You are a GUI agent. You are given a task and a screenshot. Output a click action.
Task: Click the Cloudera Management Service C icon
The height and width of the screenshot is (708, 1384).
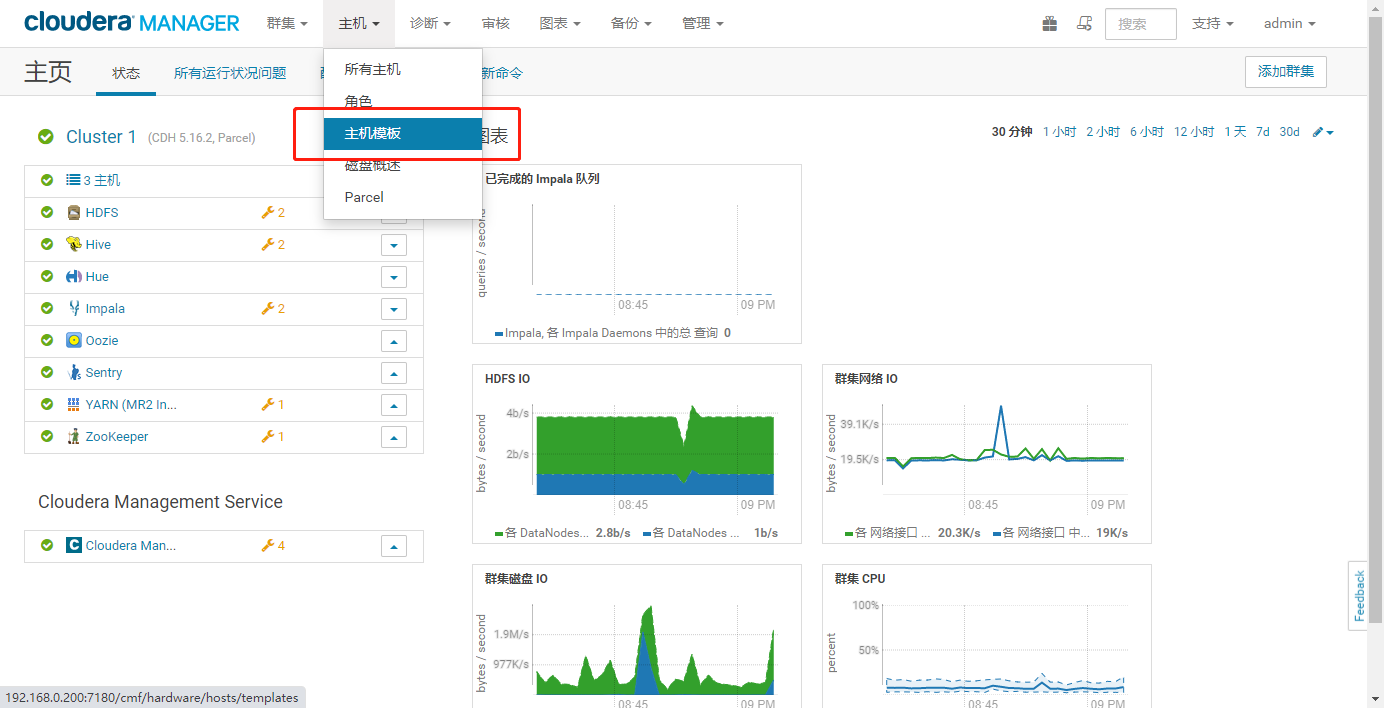pyautogui.click(x=74, y=545)
